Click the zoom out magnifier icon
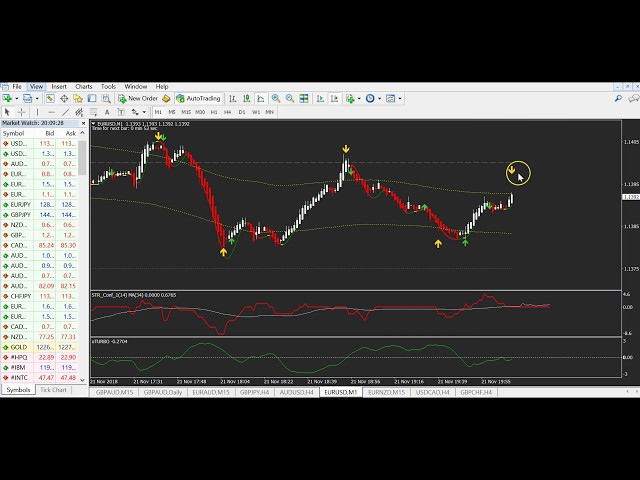This screenshot has width=640, height=480. [x=289, y=99]
